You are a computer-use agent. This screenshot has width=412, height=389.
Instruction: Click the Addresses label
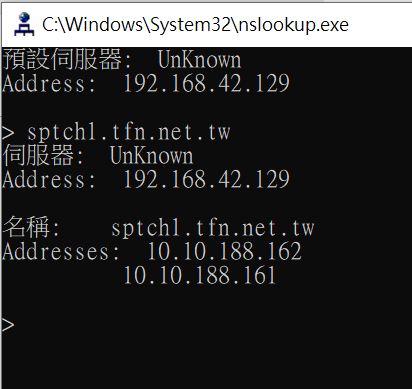tap(56, 251)
